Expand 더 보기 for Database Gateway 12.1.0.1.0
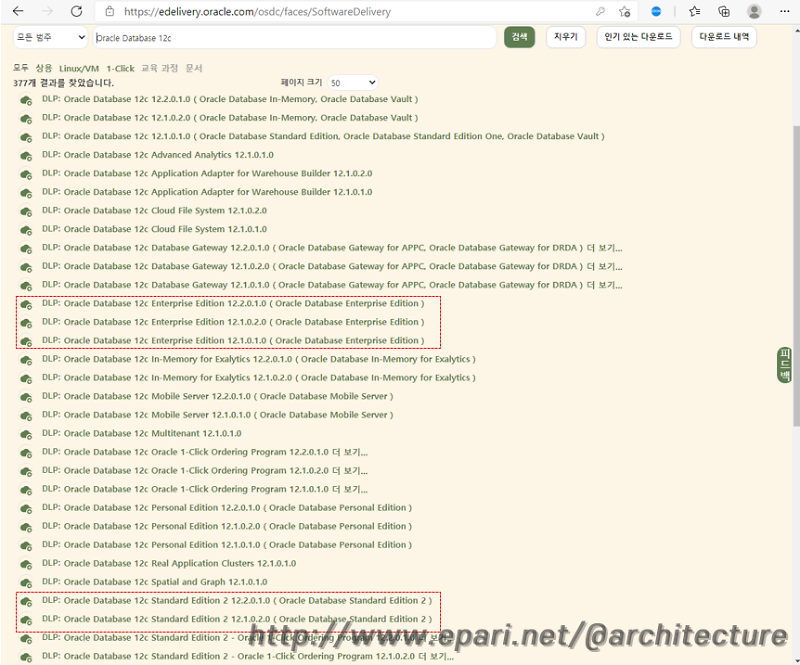 604,285
